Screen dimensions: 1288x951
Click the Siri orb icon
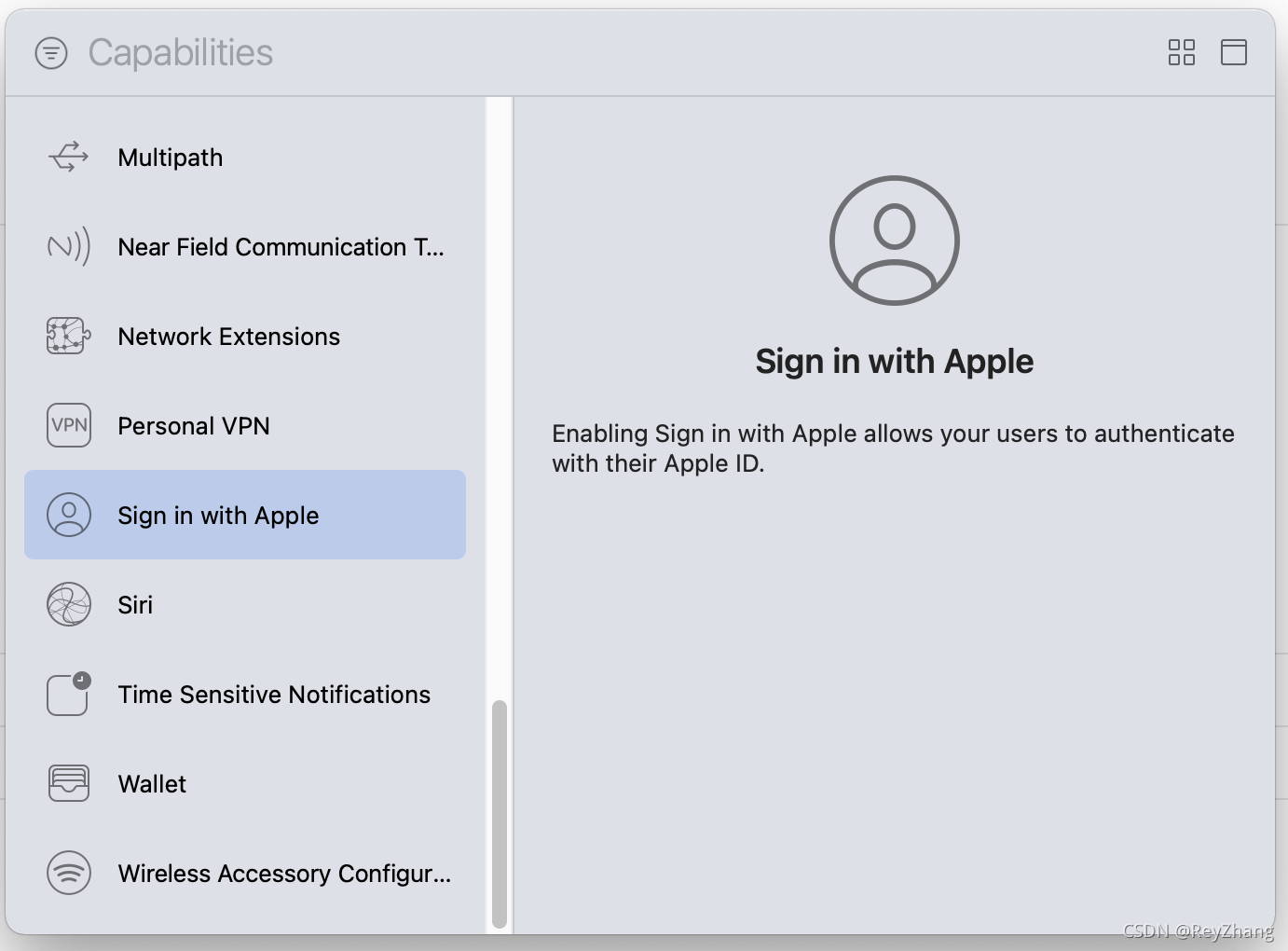pyautogui.click(x=69, y=605)
